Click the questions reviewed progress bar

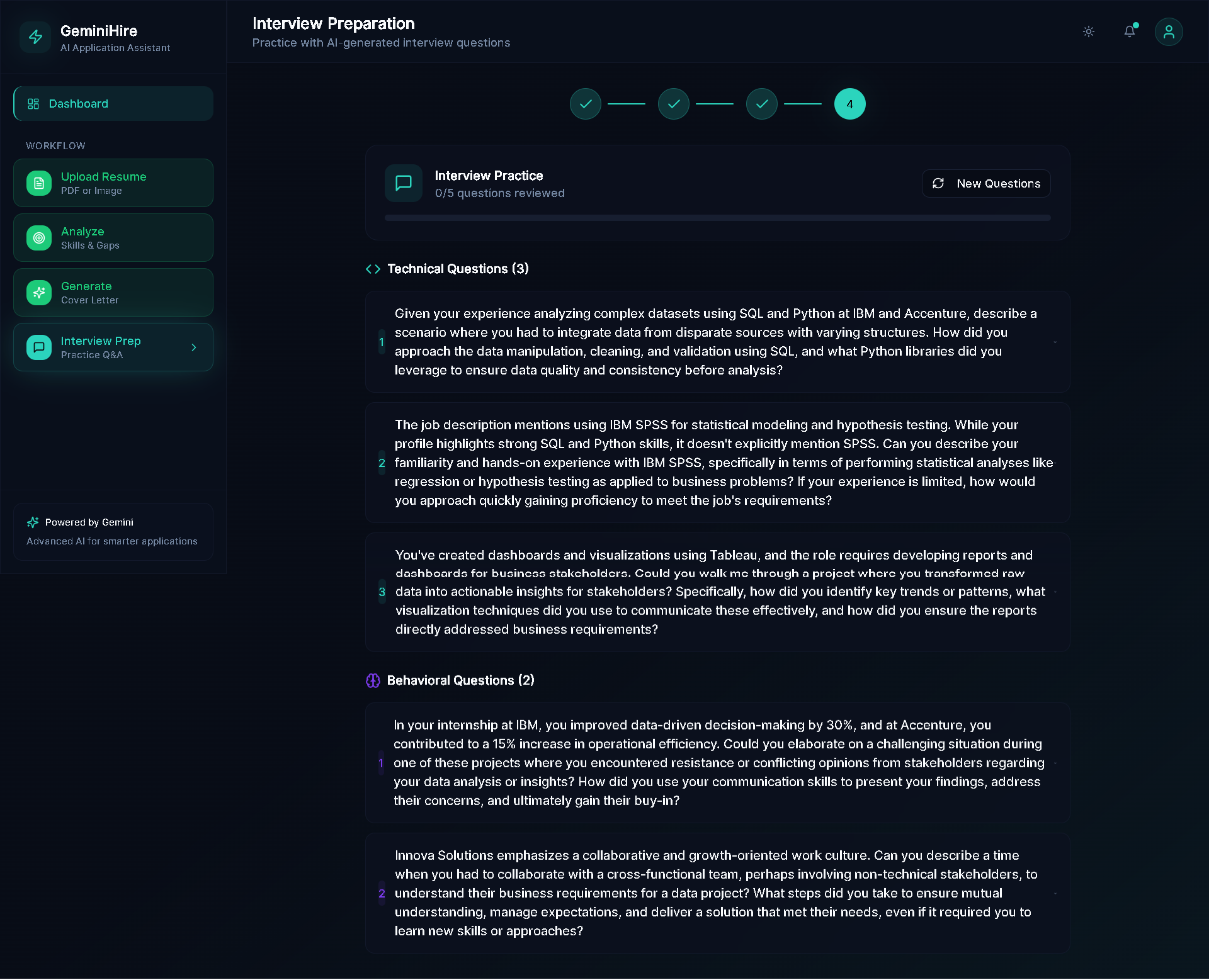tap(717, 218)
